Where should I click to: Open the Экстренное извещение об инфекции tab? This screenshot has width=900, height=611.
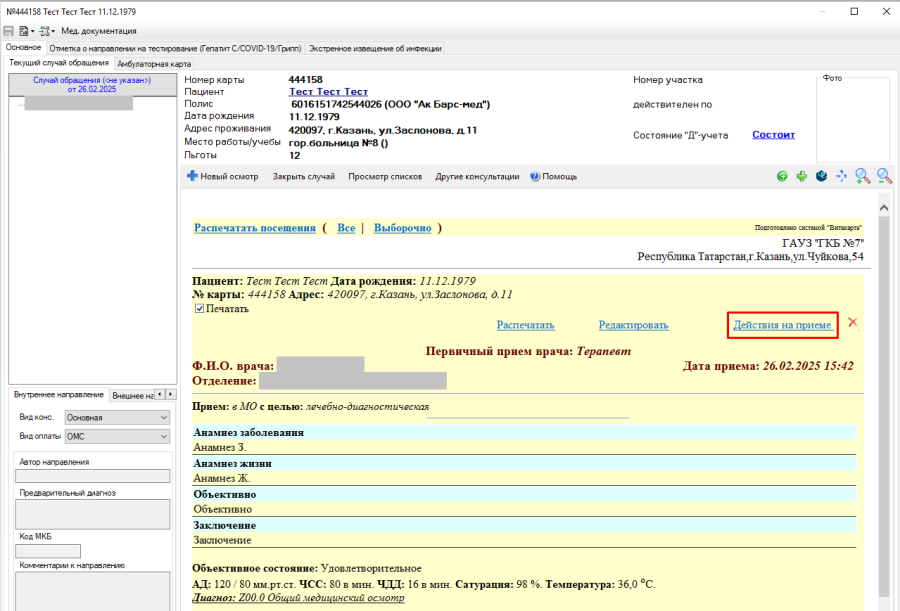click(x=375, y=48)
